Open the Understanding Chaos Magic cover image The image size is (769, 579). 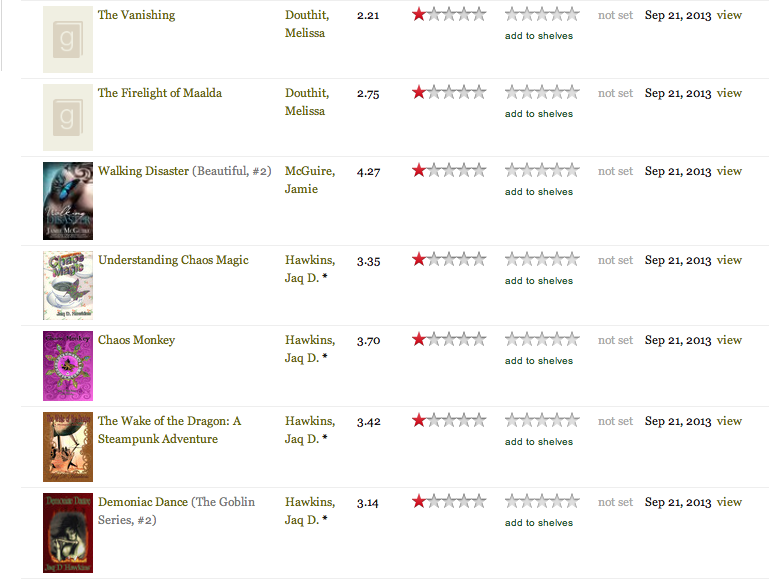point(68,285)
